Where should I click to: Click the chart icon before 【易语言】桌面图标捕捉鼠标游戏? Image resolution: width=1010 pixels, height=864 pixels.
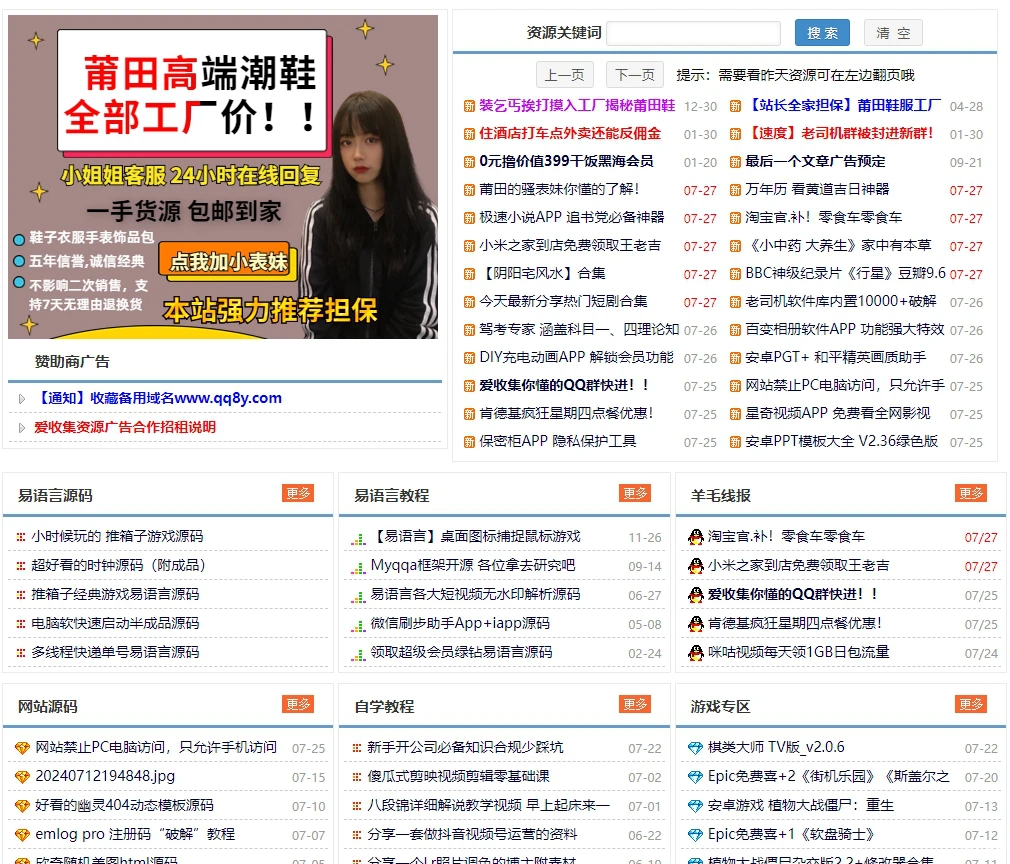[x=357, y=536]
